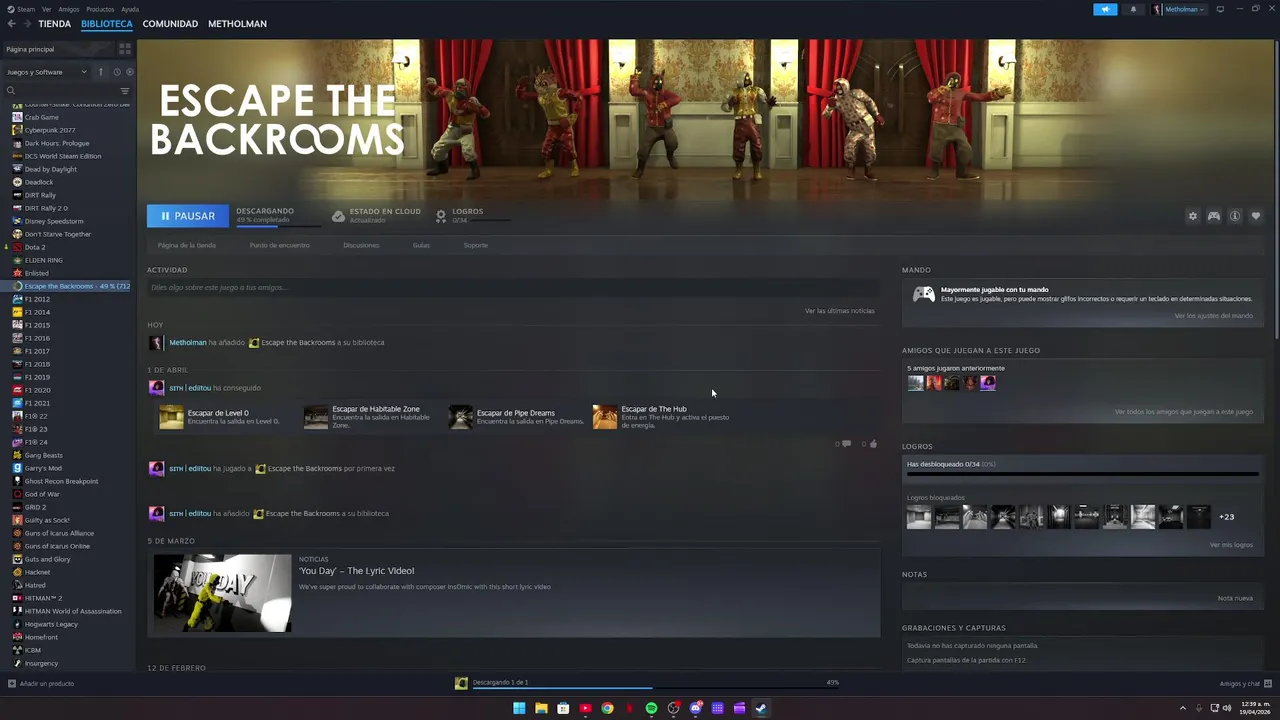
Task: Open Página de la tienda link
Action: [x=187, y=245]
